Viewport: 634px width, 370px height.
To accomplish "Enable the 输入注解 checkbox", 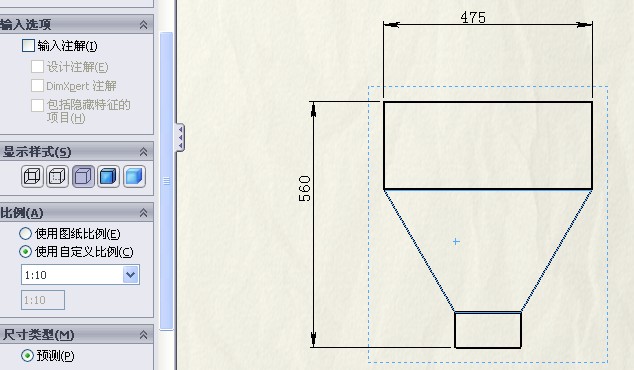I will pos(28,45).
